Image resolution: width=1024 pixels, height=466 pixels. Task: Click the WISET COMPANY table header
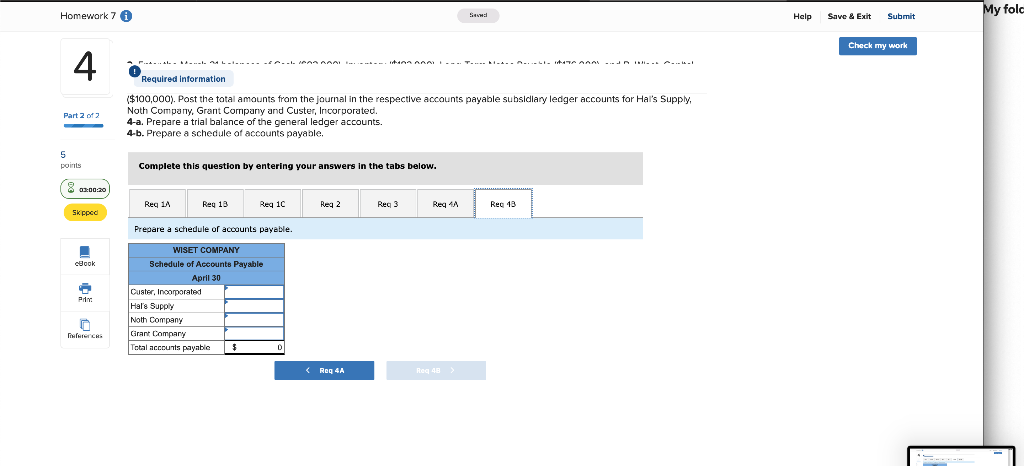pos(206,251)
